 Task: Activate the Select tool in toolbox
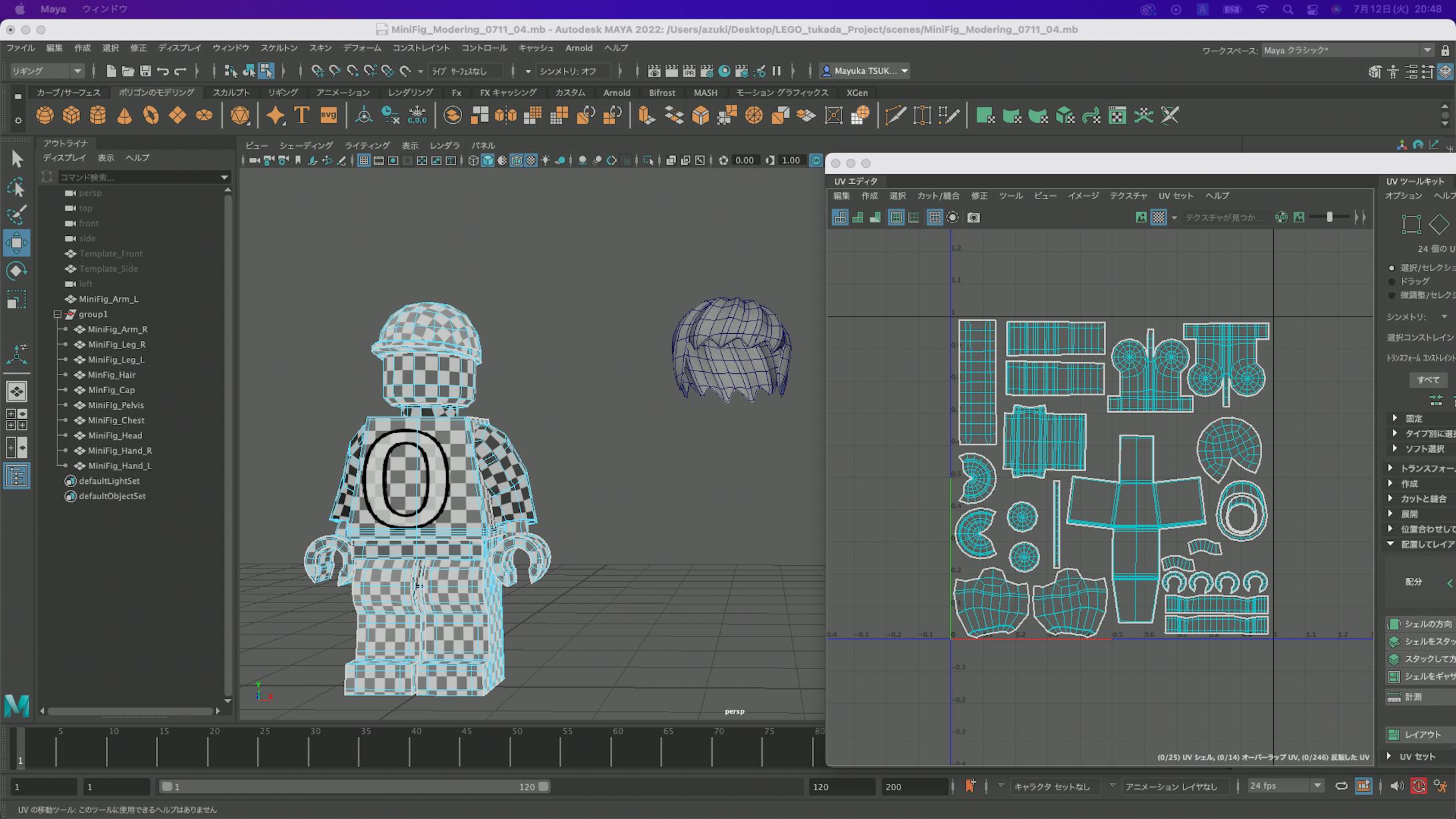[x=17, y=159]
